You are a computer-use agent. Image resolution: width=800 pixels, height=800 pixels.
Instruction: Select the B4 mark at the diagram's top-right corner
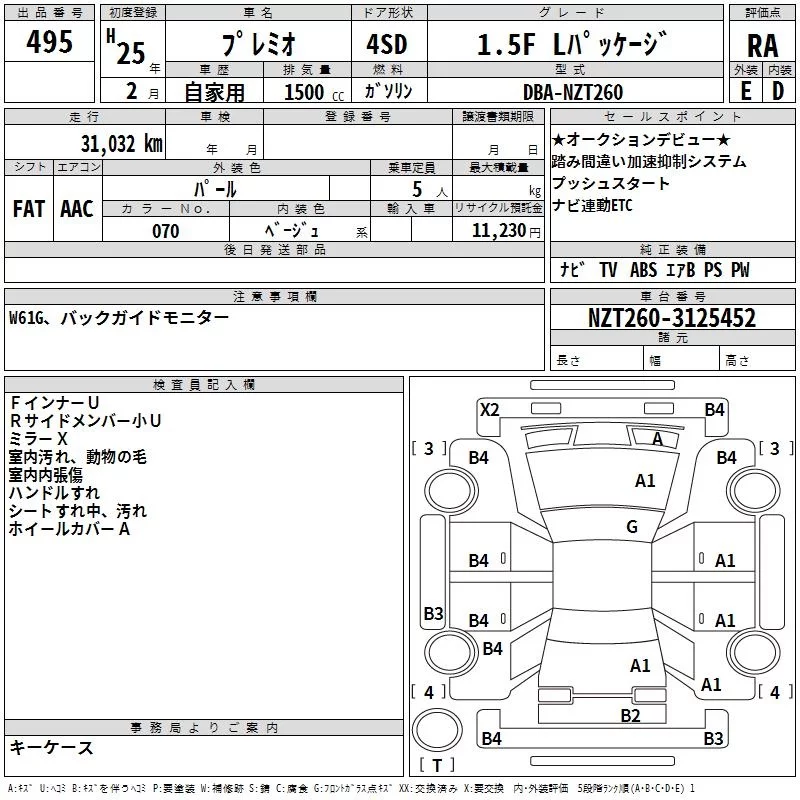(x=714, y=409)
